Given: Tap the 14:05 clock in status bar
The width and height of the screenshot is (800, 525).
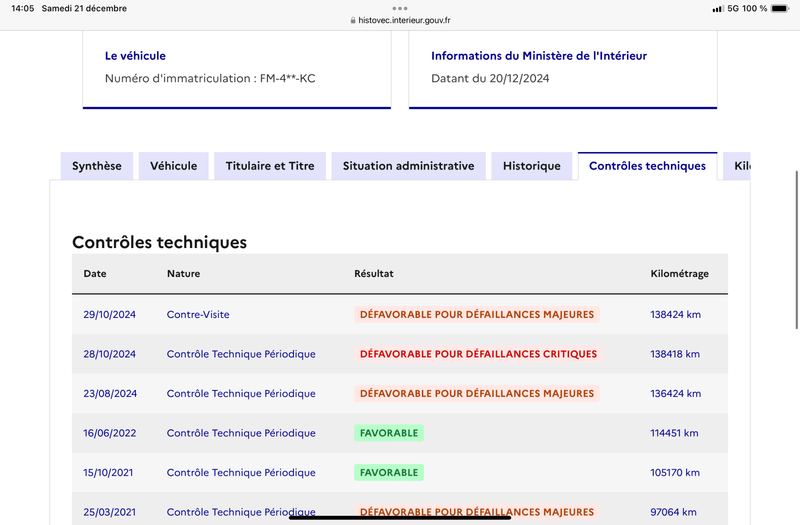Looking at the screenshot, I should click(22, 8).
